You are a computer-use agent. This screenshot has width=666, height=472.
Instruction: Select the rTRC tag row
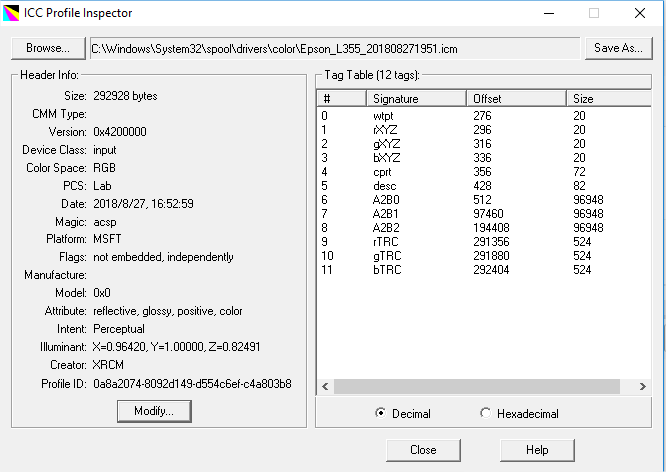(385, 241)
